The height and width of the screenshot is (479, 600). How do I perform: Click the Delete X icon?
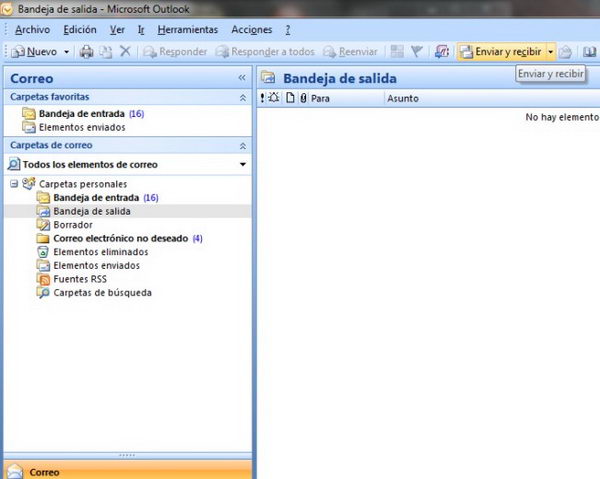pyautogui.click(x=125, y=51)
